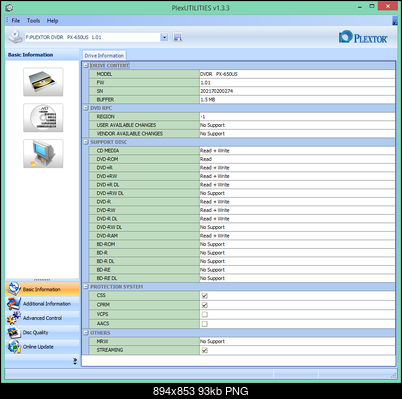
Task: Click the DVD+RW DL row label
Action: (x=110, y=193)
